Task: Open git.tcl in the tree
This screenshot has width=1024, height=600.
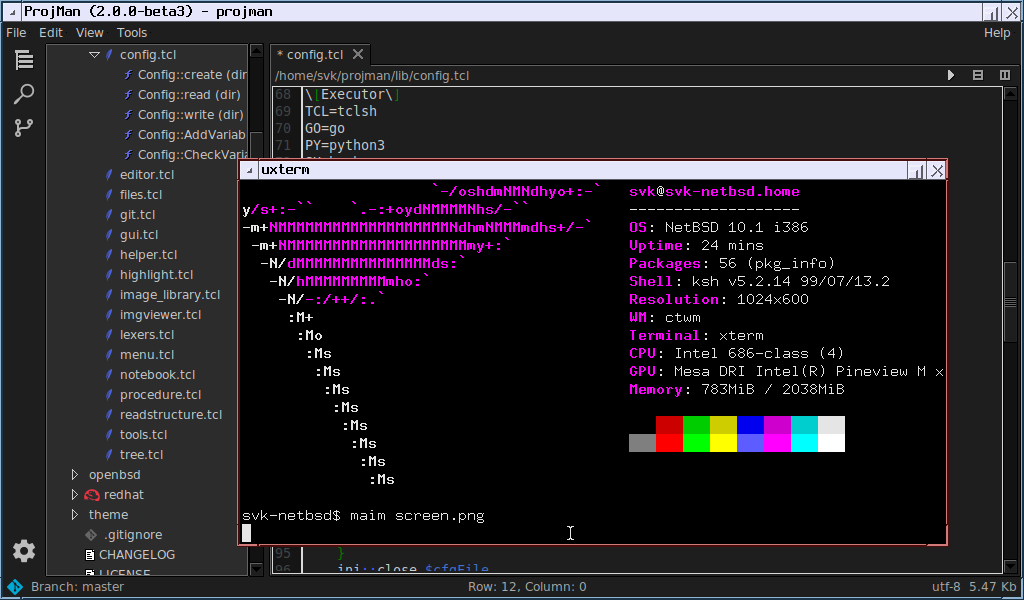Action: coord(137,215)
